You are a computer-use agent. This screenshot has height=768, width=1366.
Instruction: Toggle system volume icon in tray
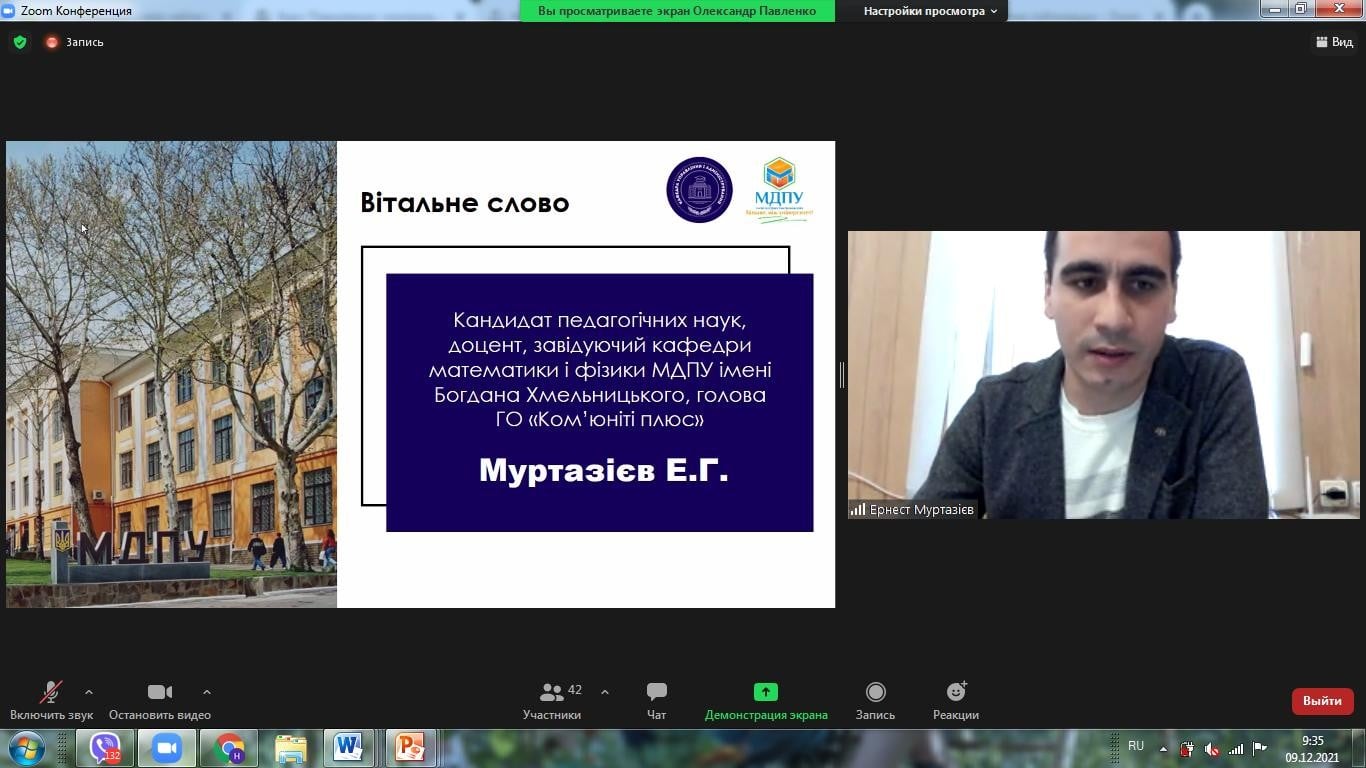pyautogui.click(x=1211, y=749)
